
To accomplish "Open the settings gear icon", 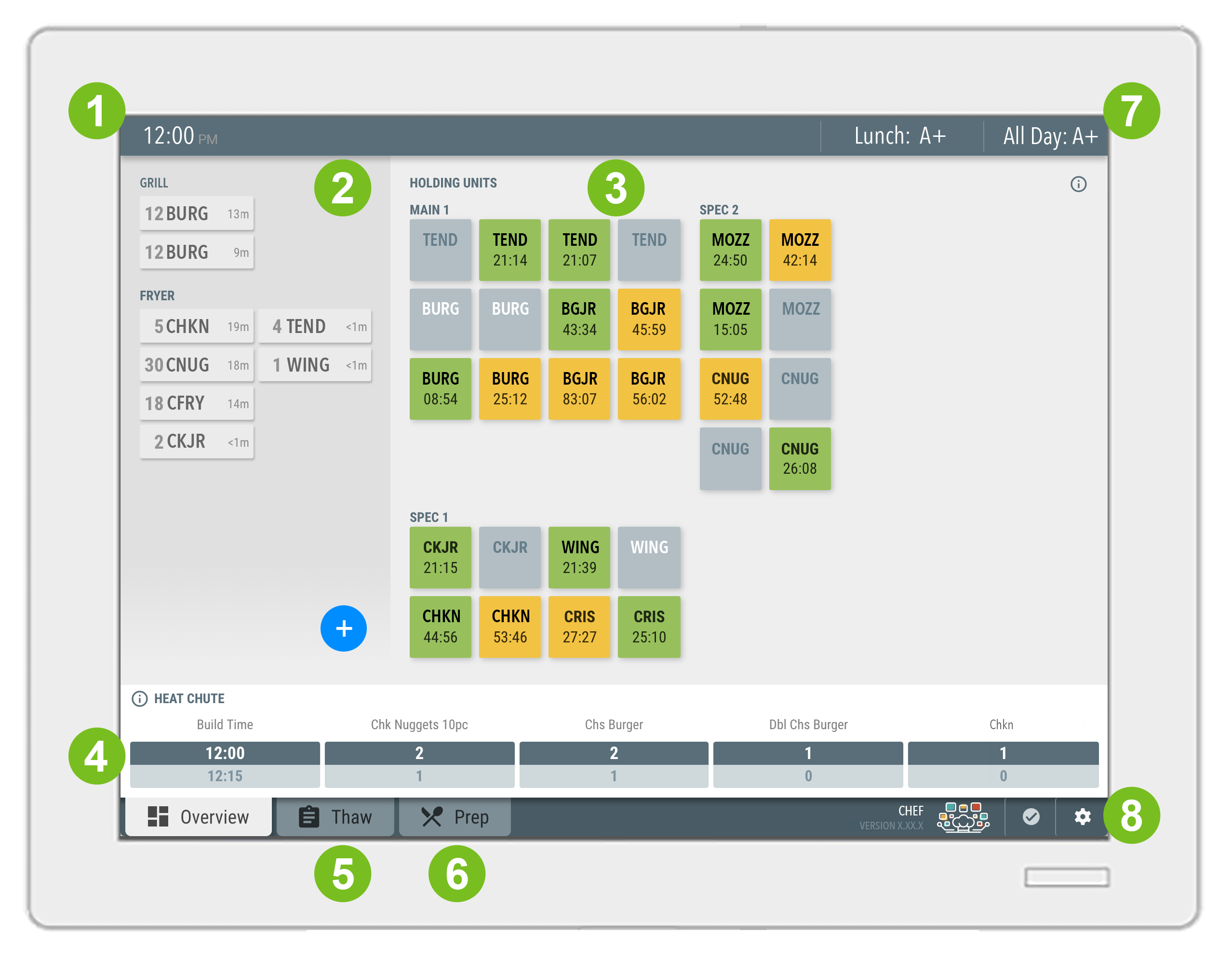I will coord(1082,817).
